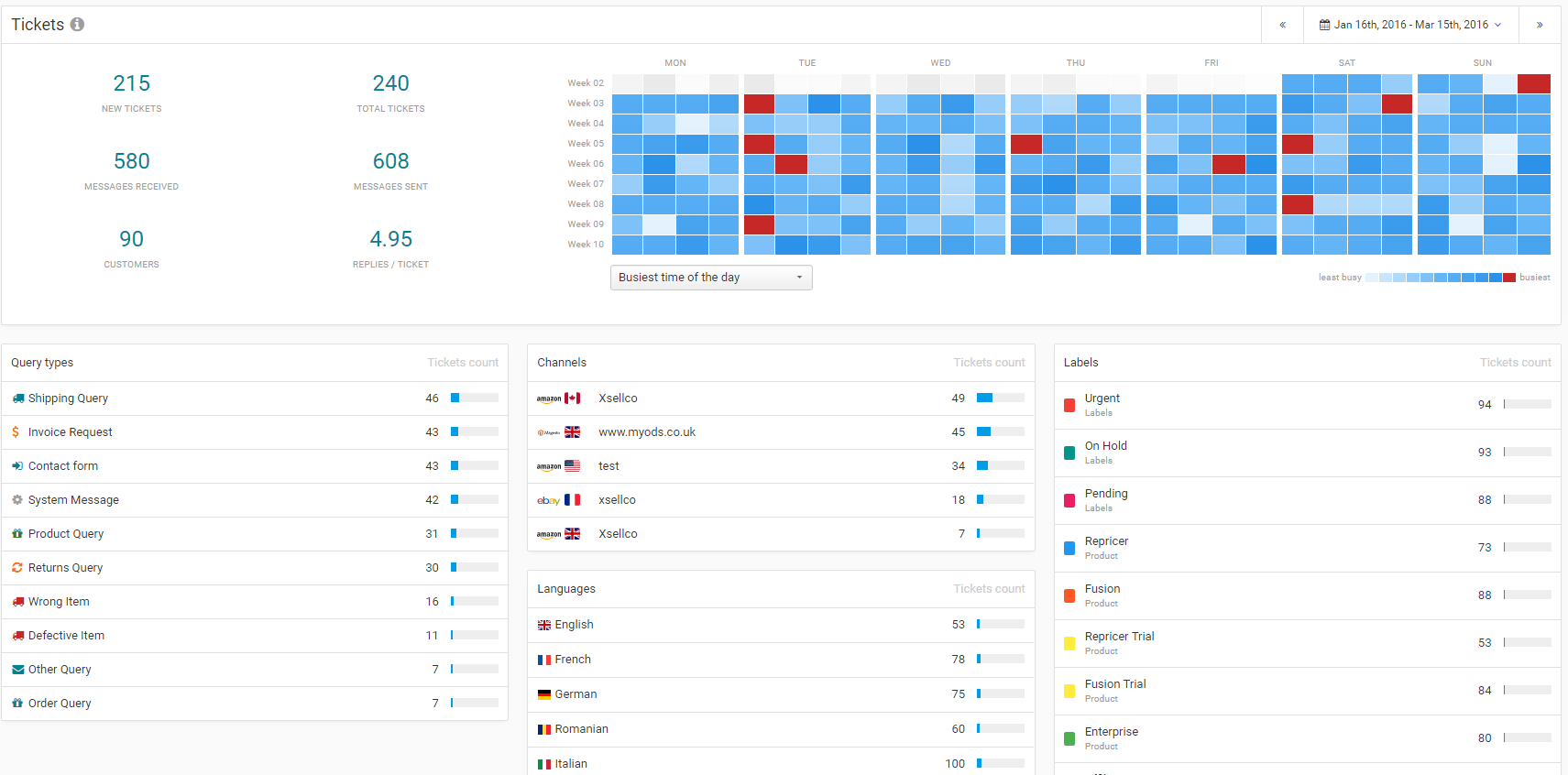This screenshot has height=775, width=1568.
Task: Click the Xsellco 49 tickets progress bar
Action: [x=1001, y=398]
